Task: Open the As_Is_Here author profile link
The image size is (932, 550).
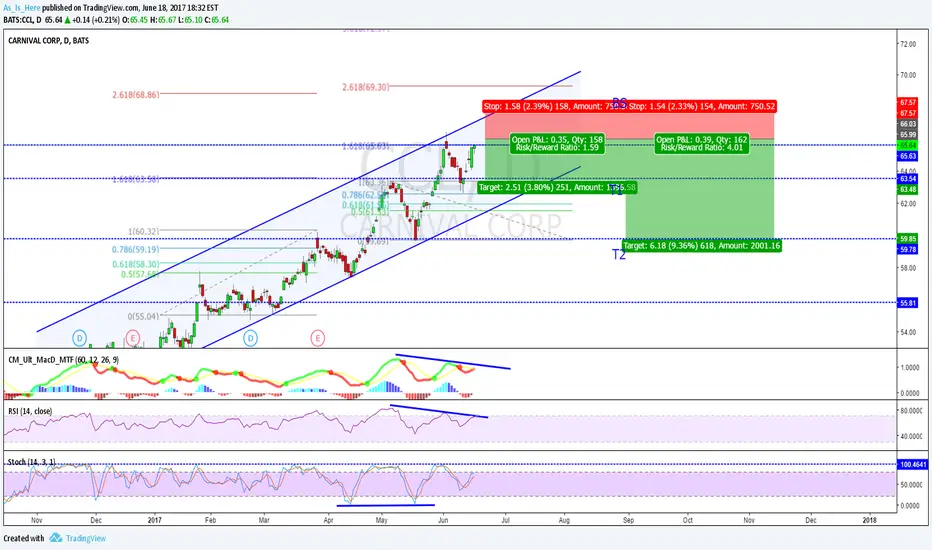Action: pos(23,8)
